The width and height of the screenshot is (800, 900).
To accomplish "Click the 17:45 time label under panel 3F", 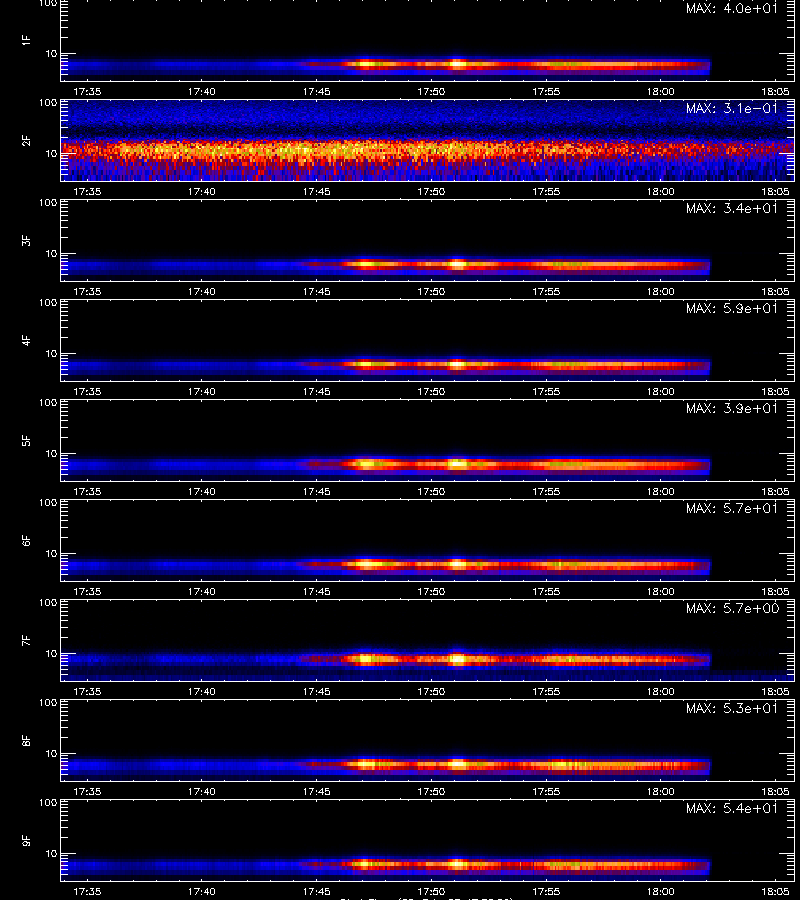I will tap(317, 292).
